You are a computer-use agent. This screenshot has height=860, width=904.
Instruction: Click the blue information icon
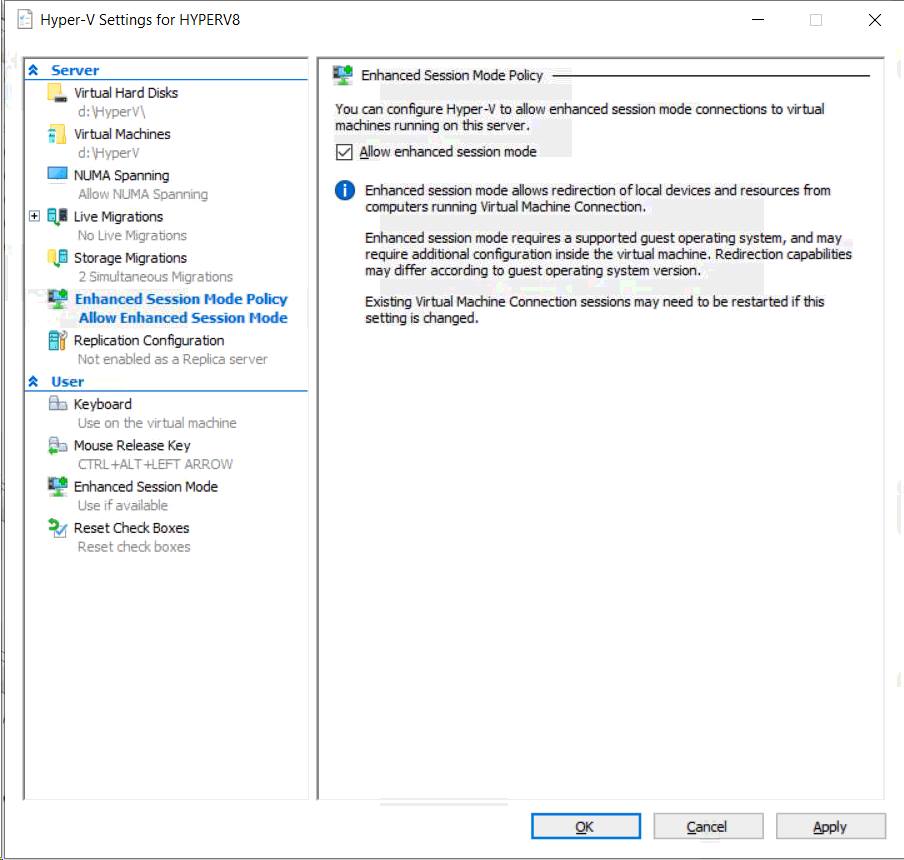point(345,190)
